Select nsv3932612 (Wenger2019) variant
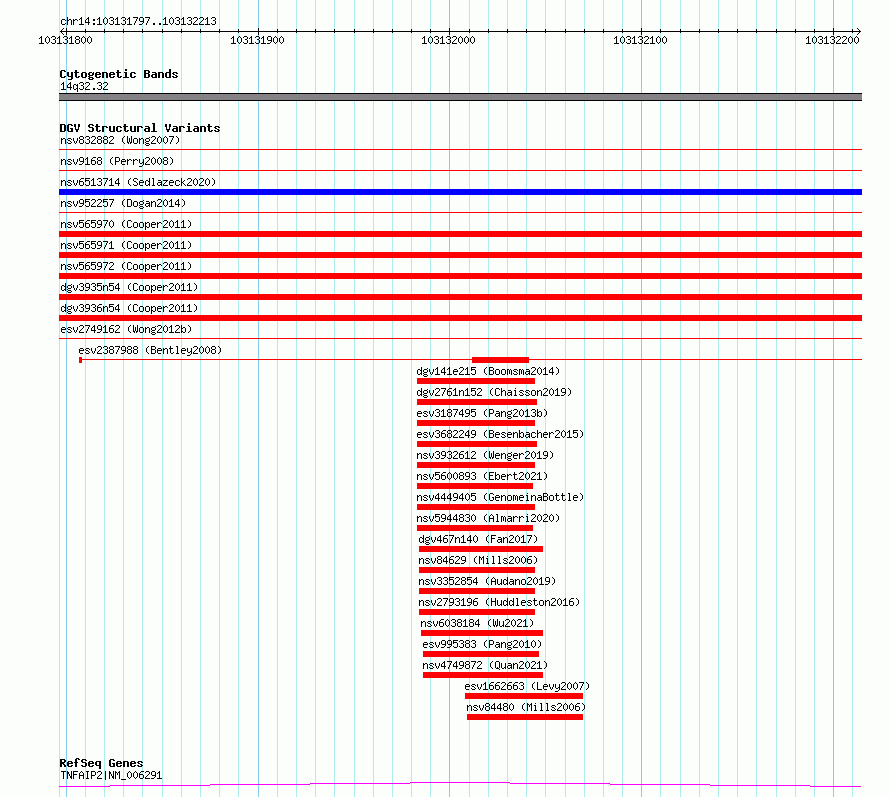This screenshot has height=797, width=890. click(485, 455)
